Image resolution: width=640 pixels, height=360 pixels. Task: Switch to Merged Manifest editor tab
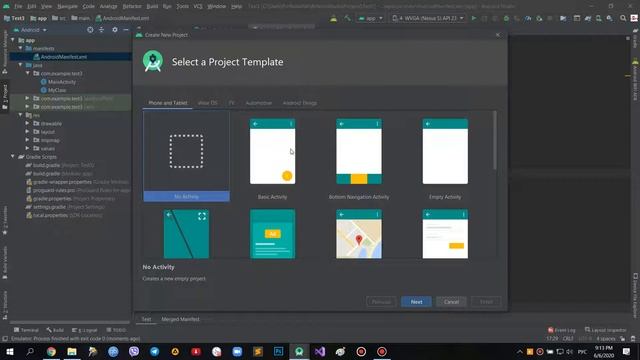(x=180, y=319)
